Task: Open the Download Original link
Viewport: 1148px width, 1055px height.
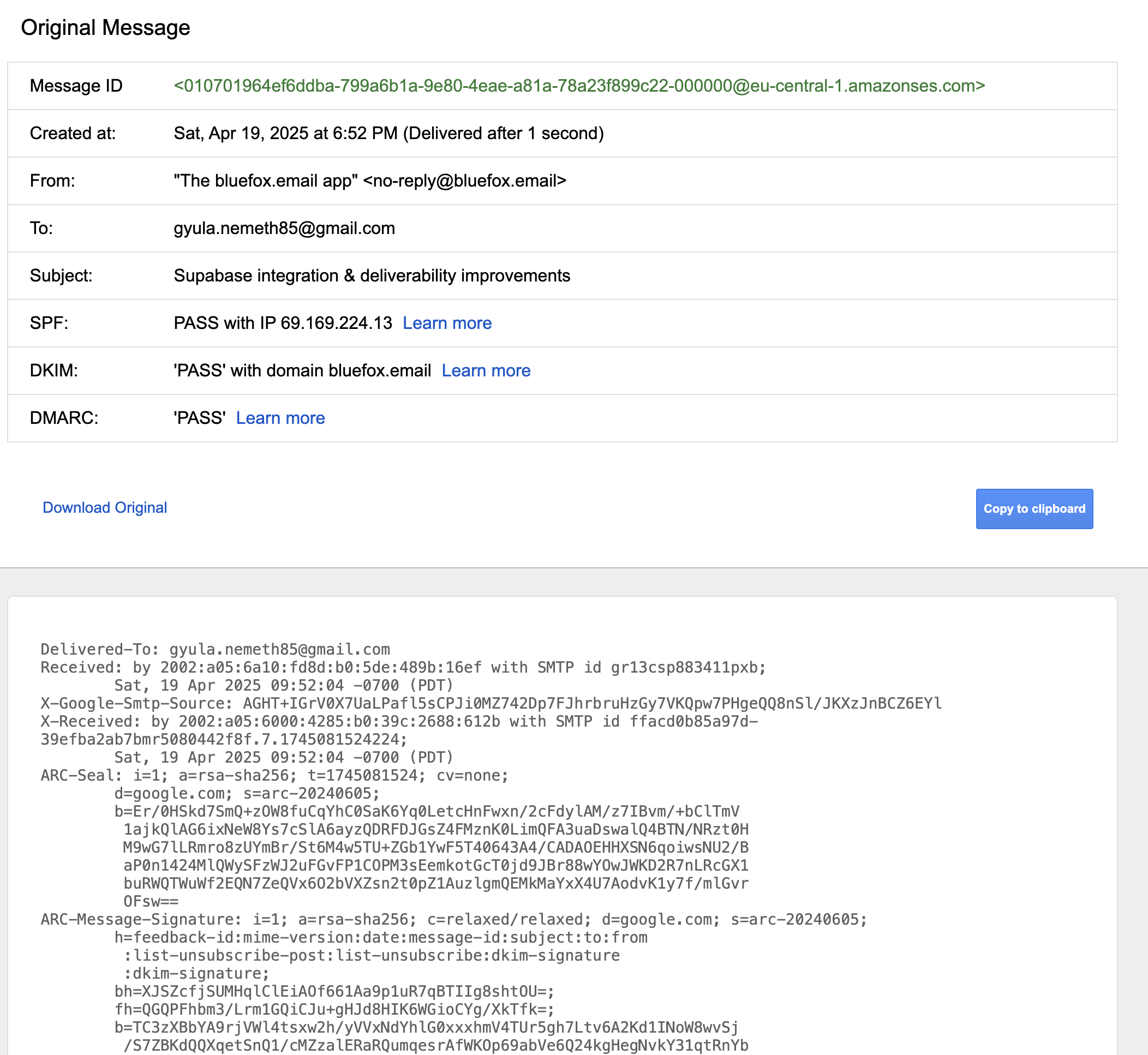Action: (x=105, y=507)
